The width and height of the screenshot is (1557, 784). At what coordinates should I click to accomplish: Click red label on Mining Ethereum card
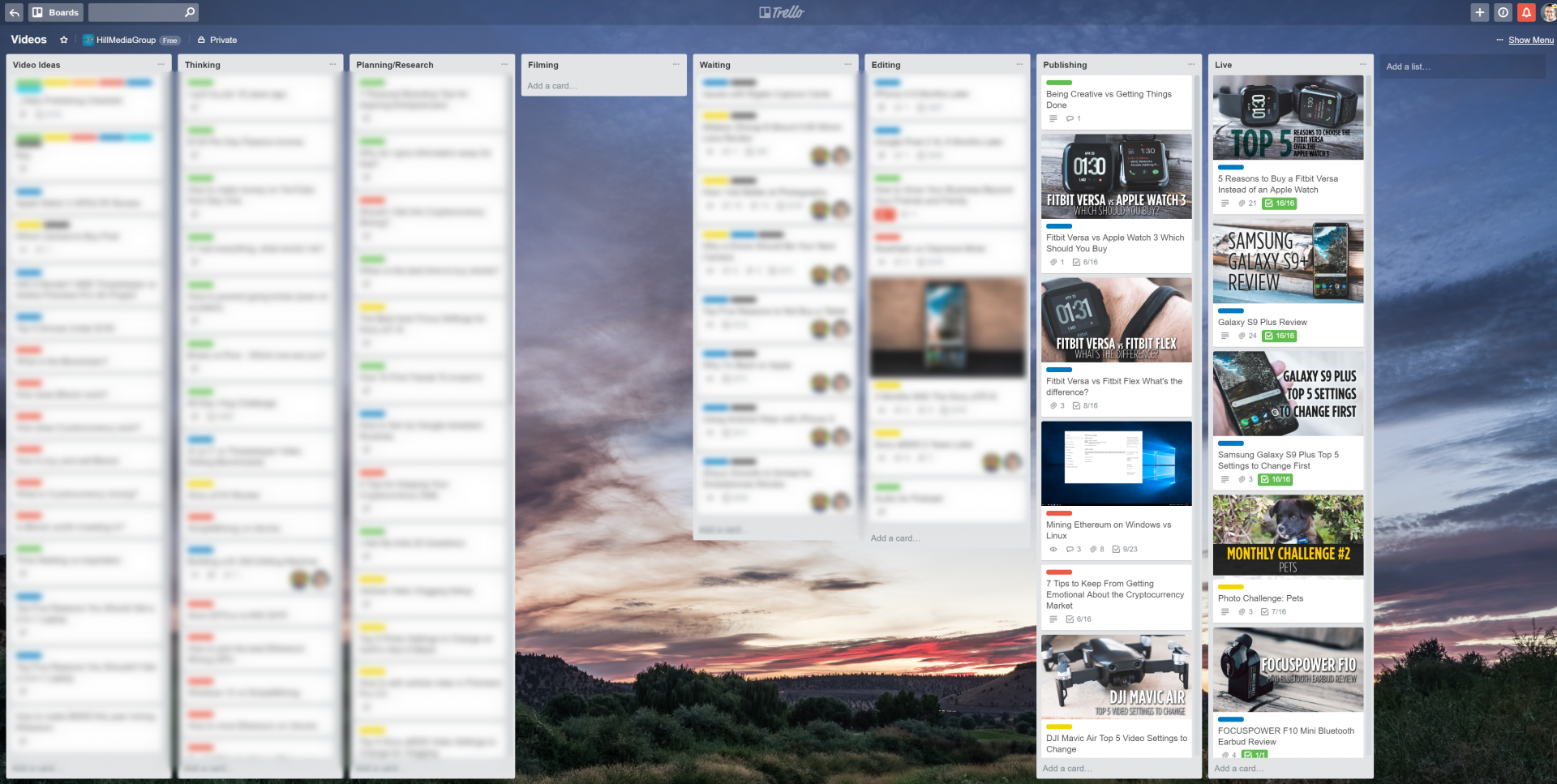[1058, 513]
